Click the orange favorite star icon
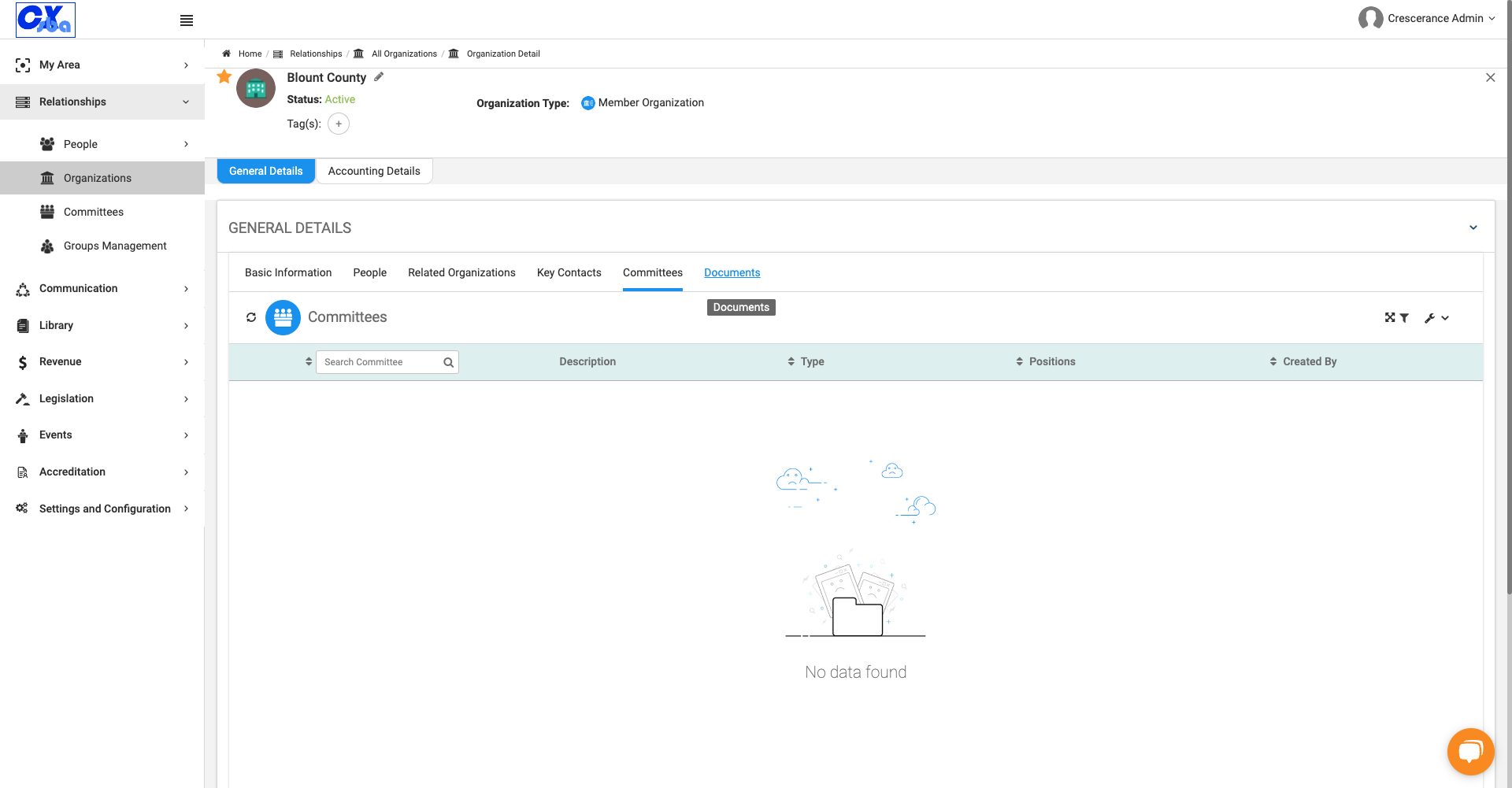Image resolution: width=1512 pixels, height=788 pixels. coord(224,76)
